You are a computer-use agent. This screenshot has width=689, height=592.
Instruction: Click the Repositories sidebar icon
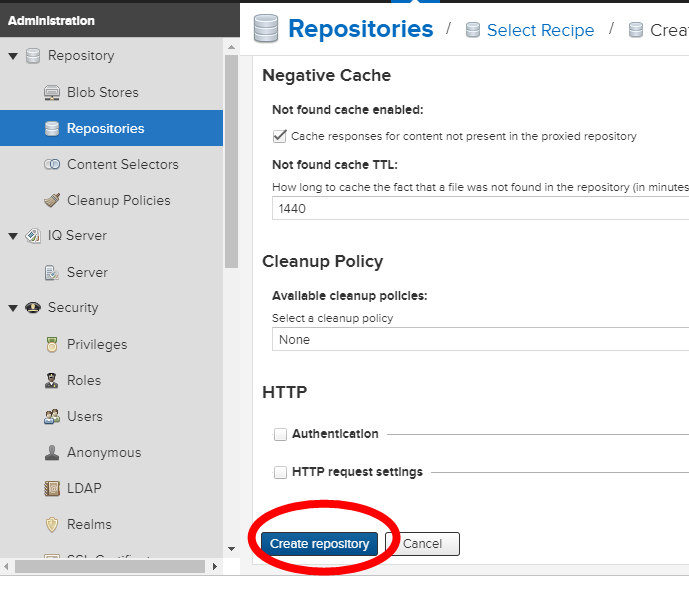tap(52, 128)
